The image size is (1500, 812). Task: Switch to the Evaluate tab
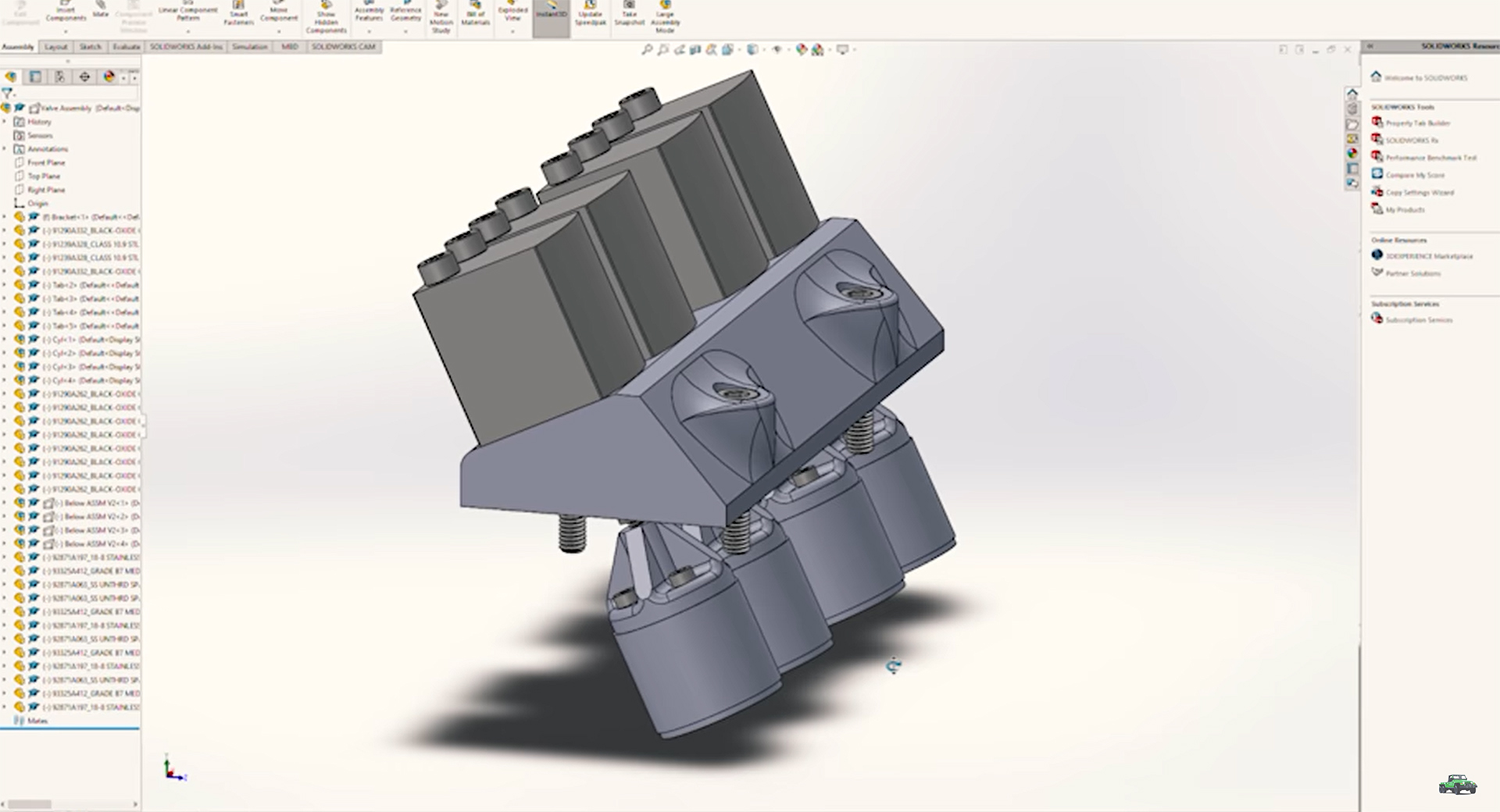click(x=126, y=47)
